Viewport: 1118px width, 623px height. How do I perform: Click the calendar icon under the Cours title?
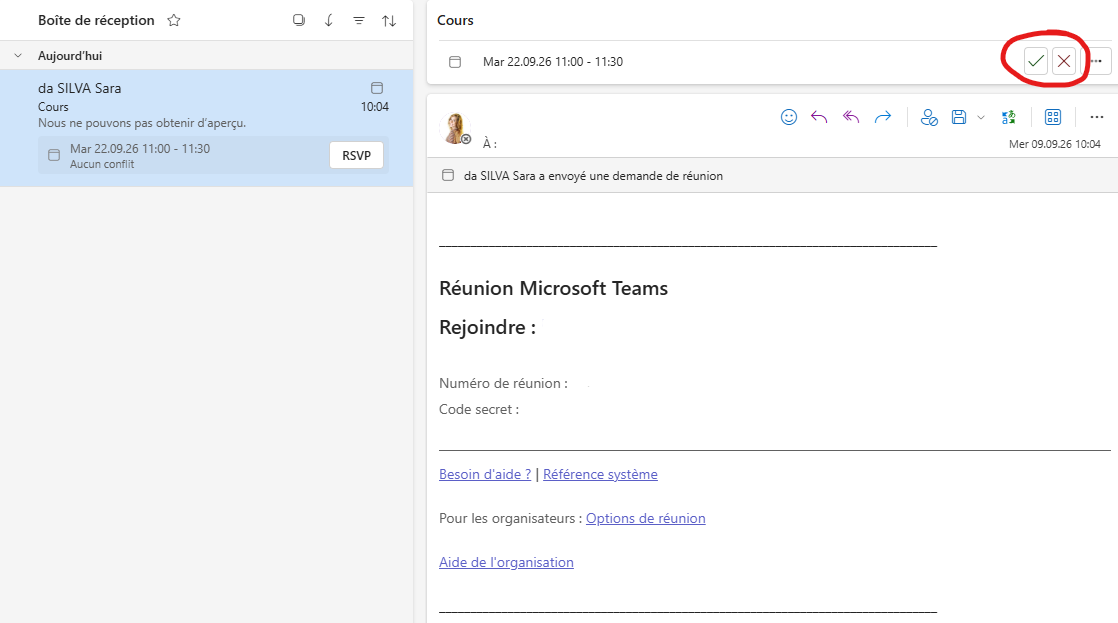pos(455,62)
